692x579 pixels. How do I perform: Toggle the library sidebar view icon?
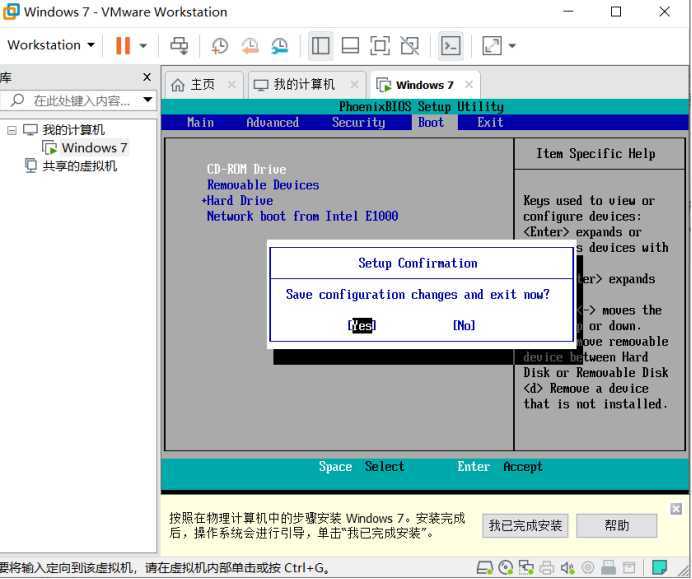[320, 45]
